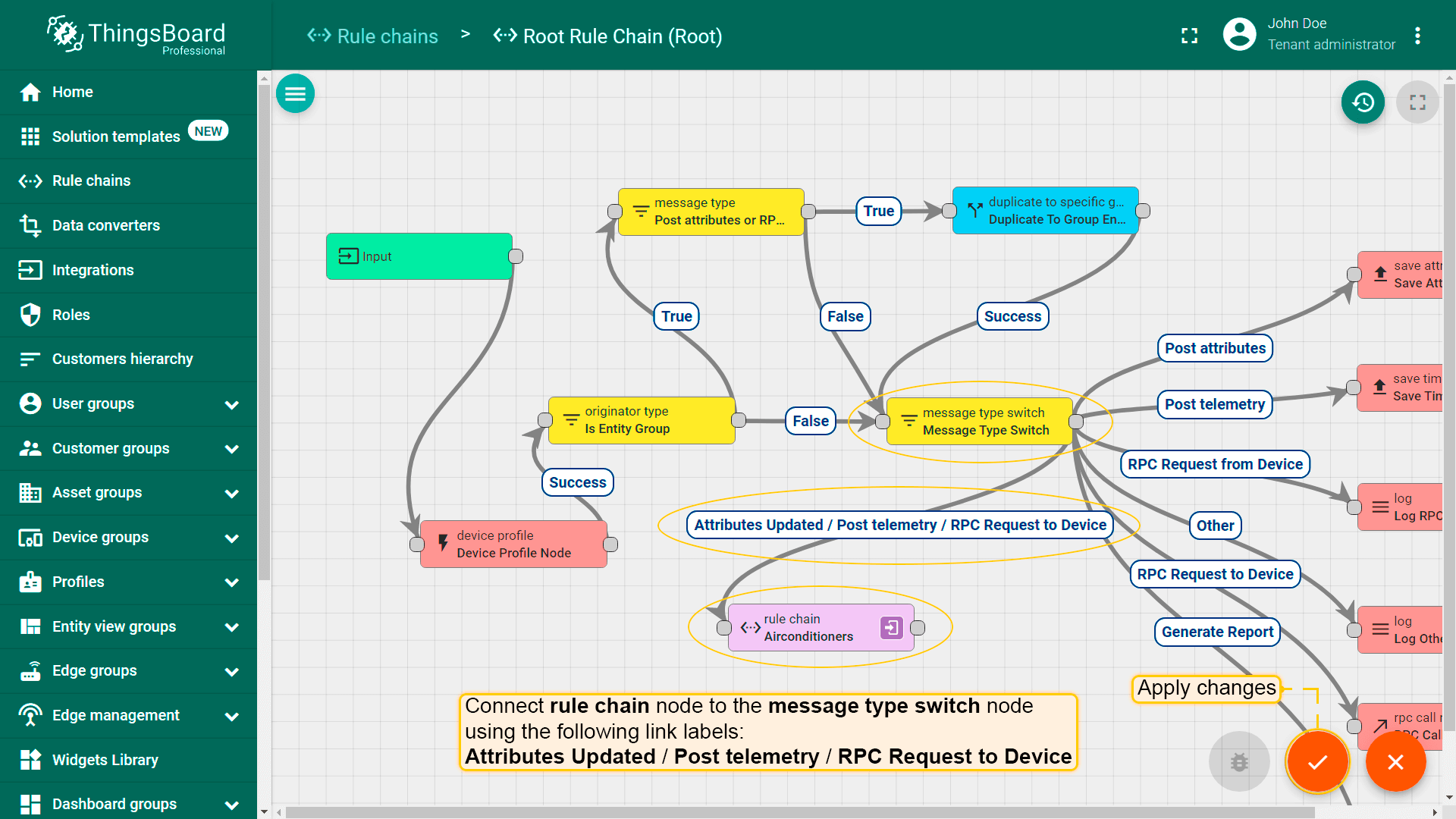Revert changes with the orange X button
1456x819 pixels.
click(x=1395, y=761)
